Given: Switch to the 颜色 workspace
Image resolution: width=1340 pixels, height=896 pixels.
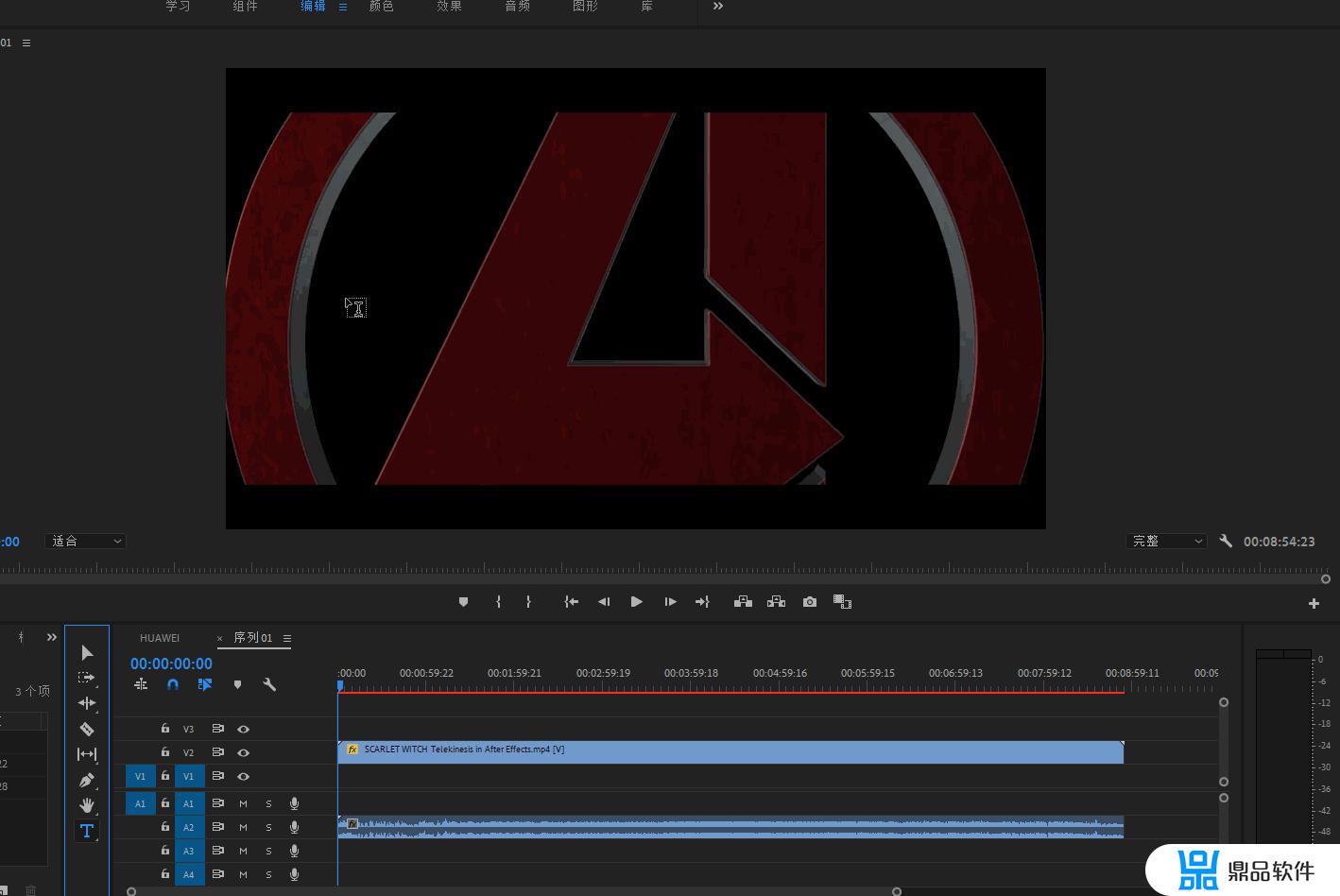Looking at the screenshot, I should click(381, 6).
